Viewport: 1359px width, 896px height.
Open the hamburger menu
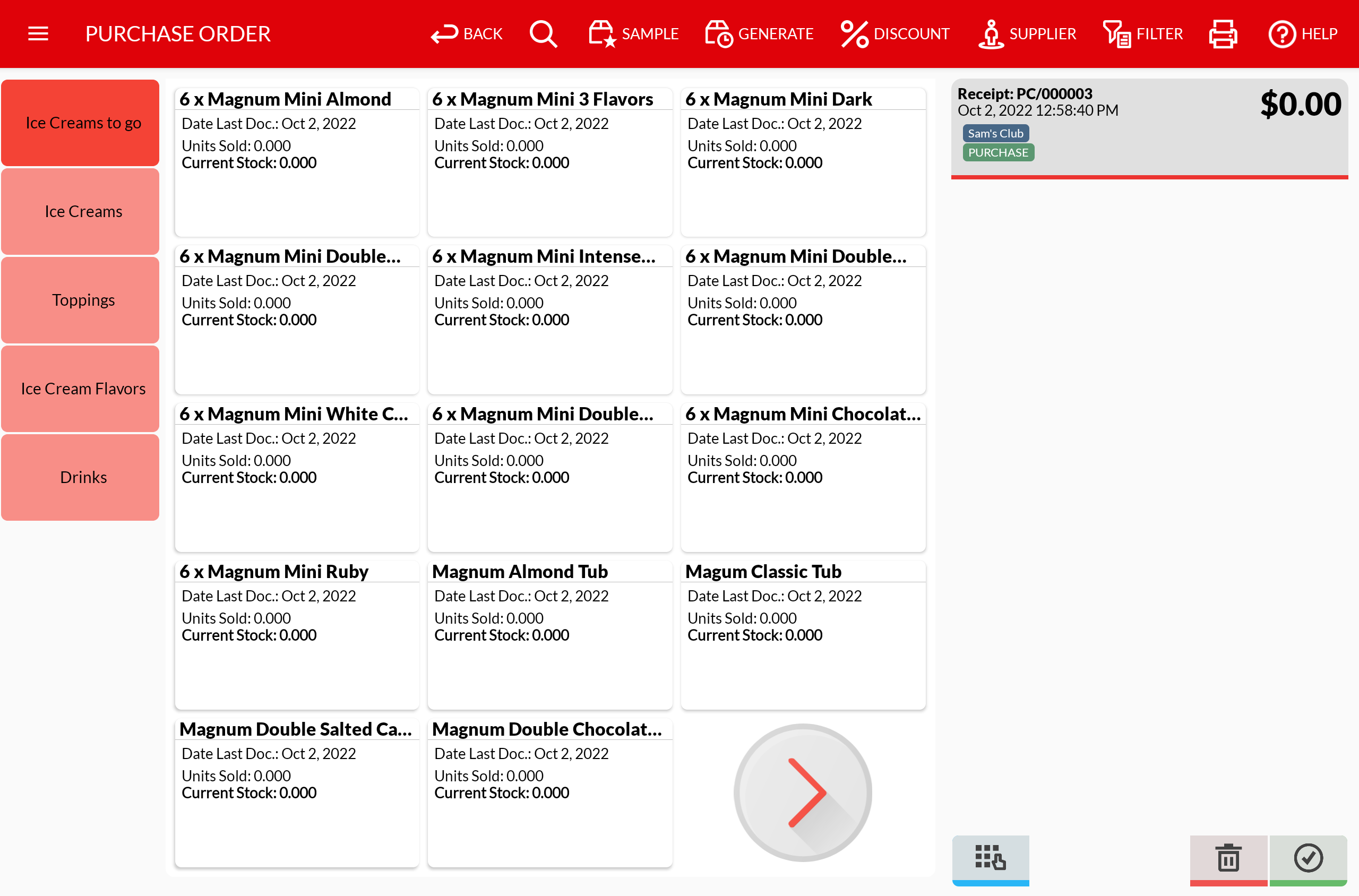(x=38, y=34)
